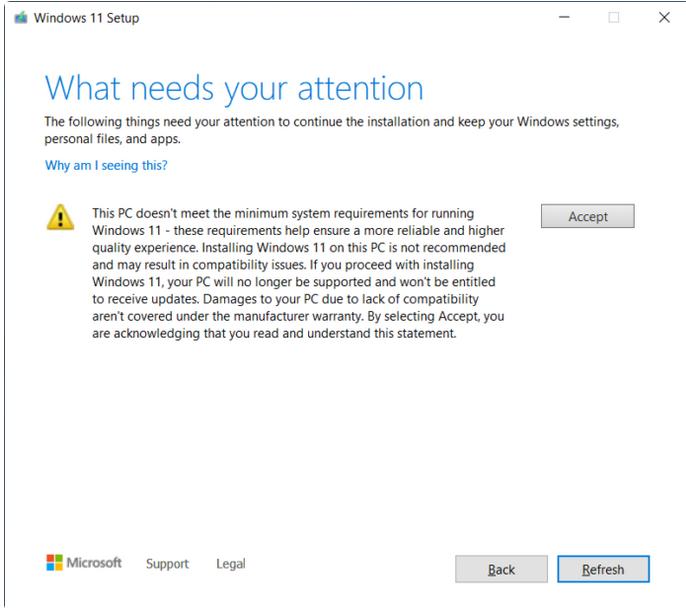Hit the Refresh button

pyautogui.click(x=603, y=569)
